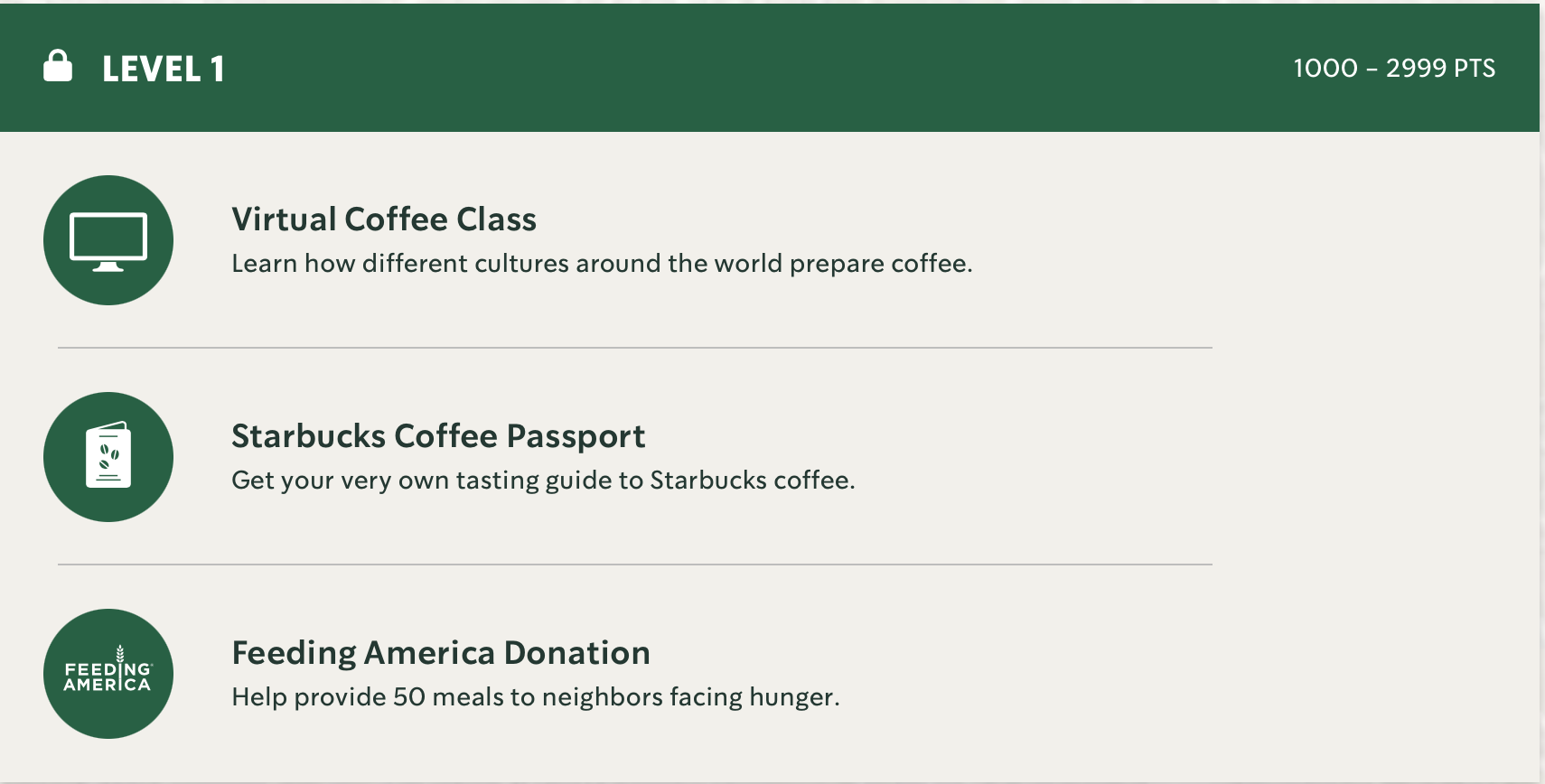Open the Feeding America Donation reward
The width and height of the screenshot is (1545, 784).
pos(441,653)
